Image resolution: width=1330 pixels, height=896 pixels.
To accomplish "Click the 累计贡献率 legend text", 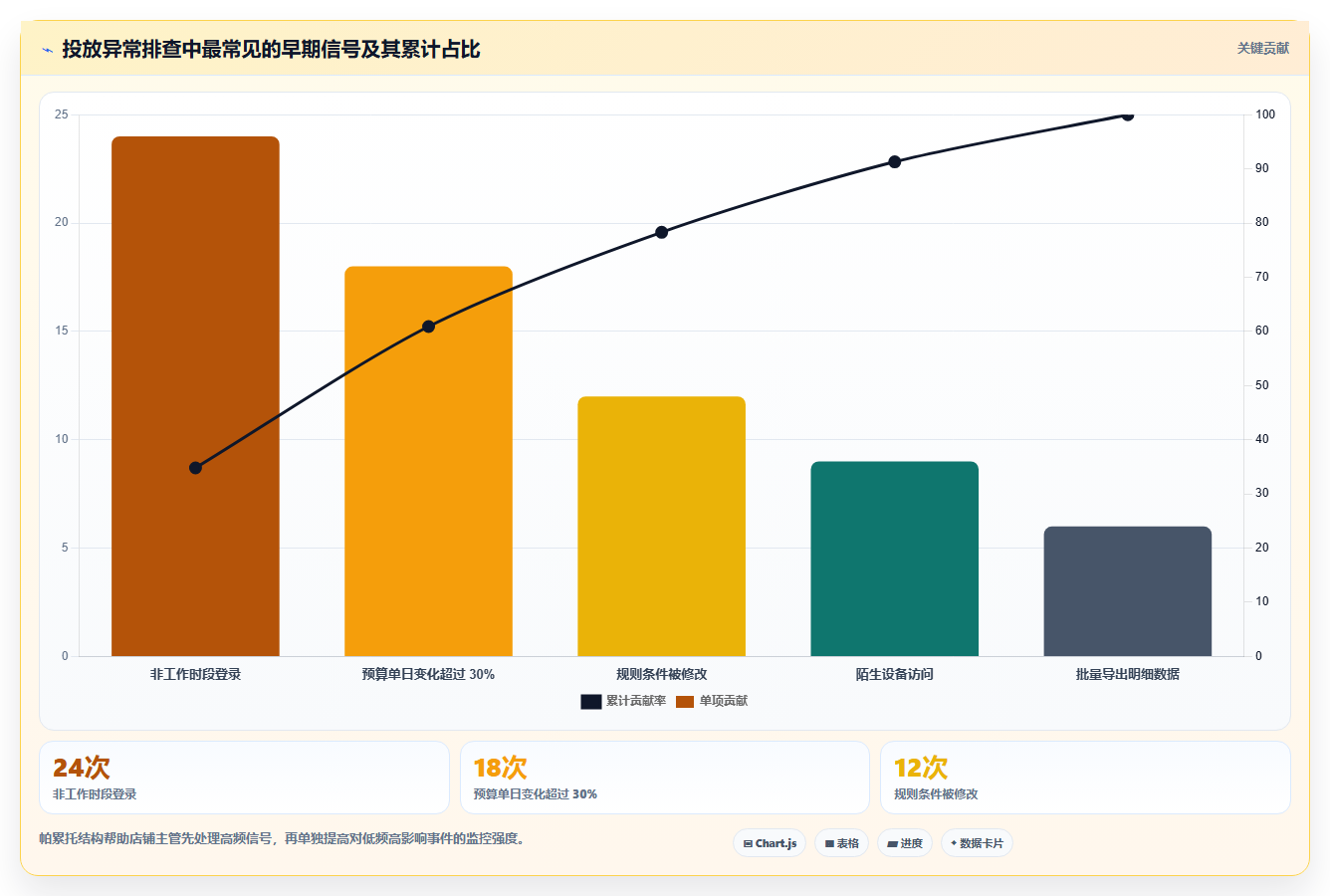I will point(636,702).
